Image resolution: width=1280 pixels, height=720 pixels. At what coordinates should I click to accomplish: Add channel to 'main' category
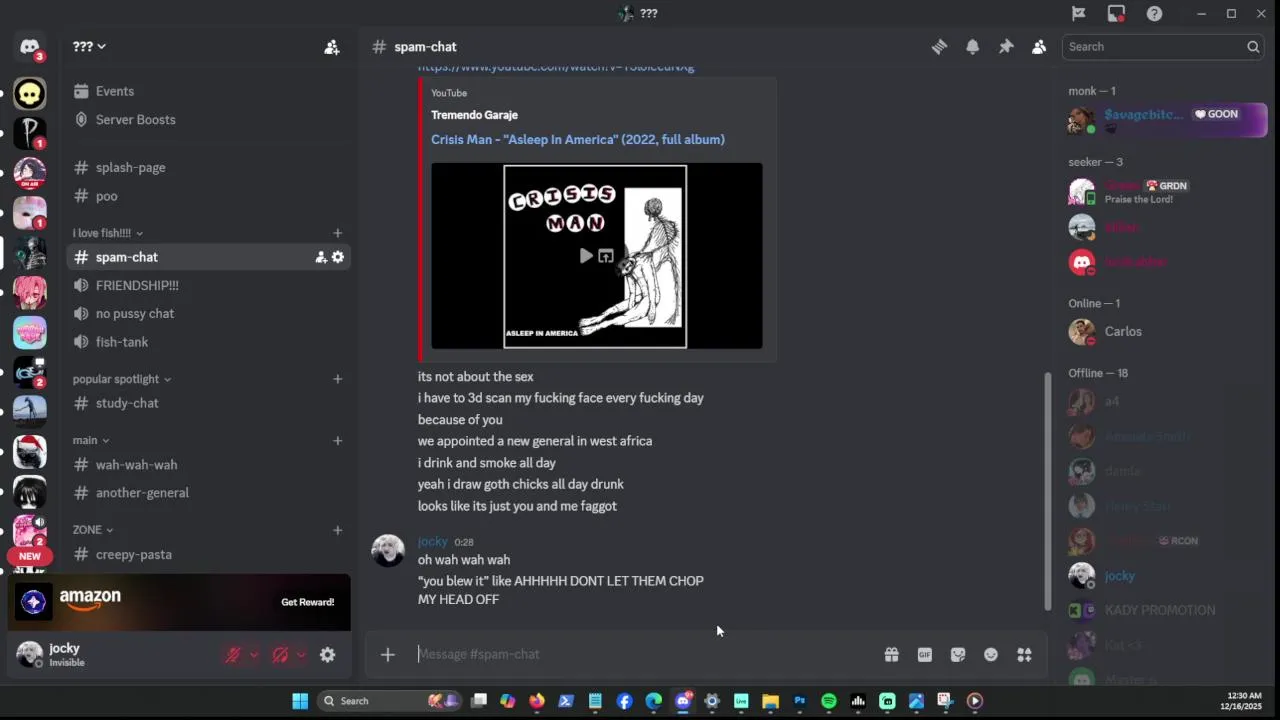click(338, 440)
